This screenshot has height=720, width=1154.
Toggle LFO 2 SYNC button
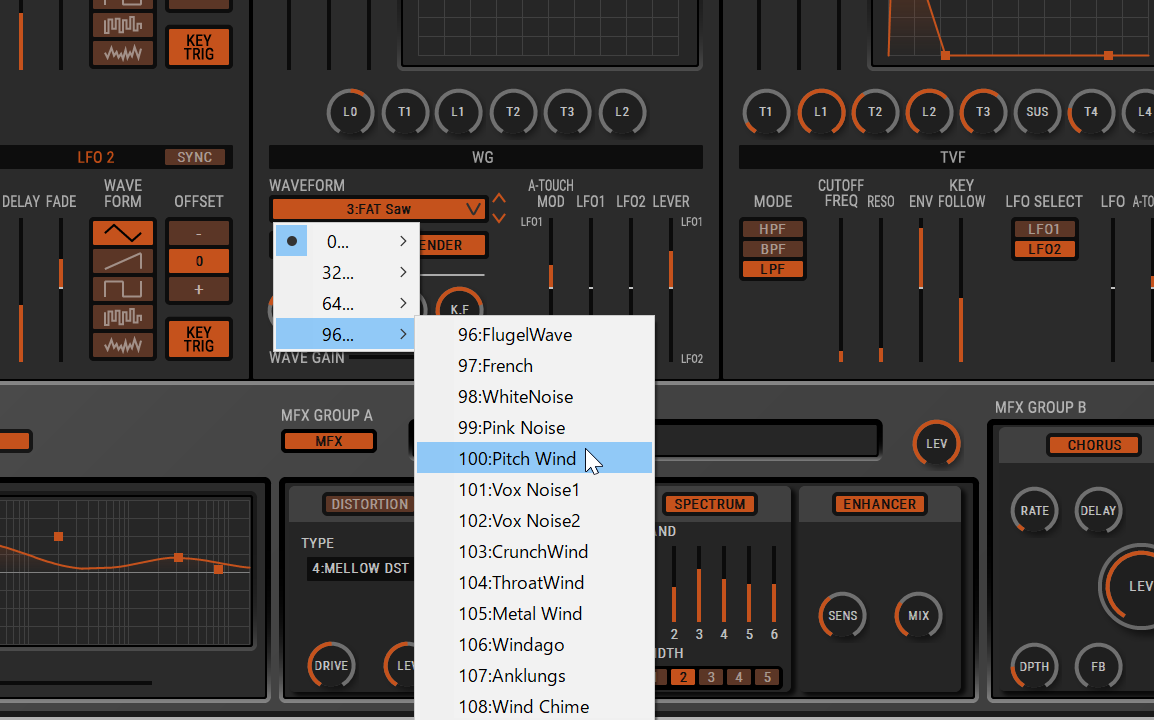point(194,157)
